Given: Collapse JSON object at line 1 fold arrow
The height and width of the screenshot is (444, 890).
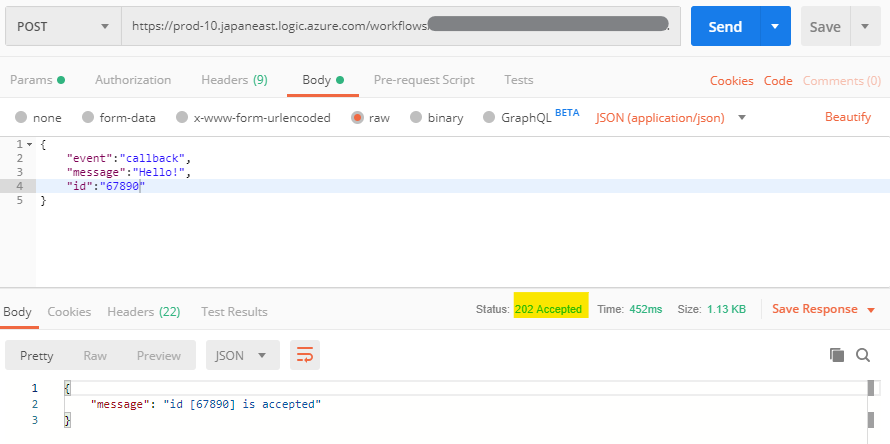Looking at the screenshot, I should (x=29, y=145).
